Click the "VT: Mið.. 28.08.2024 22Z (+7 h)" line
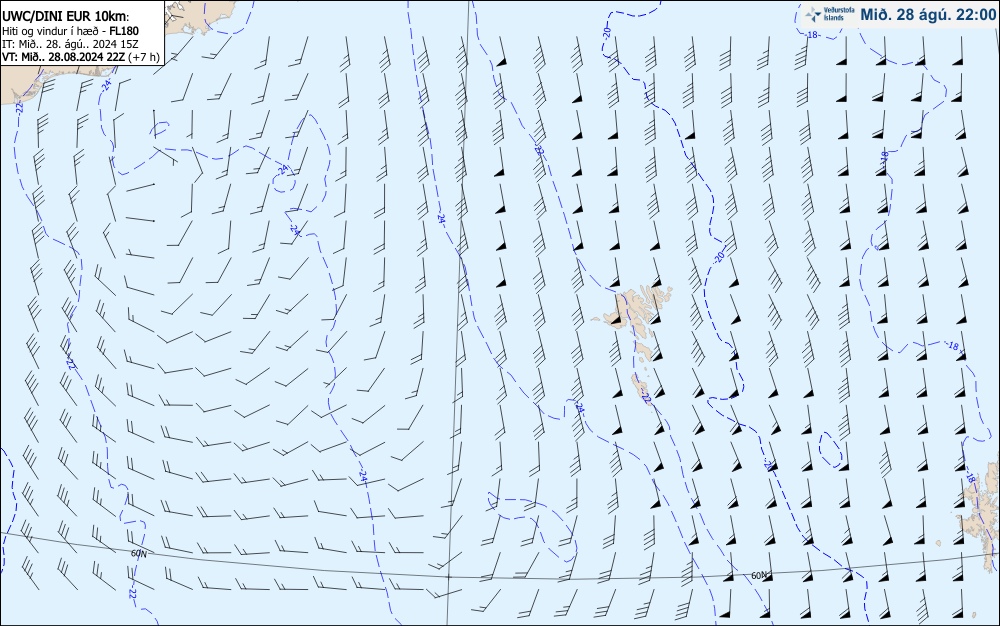The height and width of the screenshot is (626, 1000). tap(81, 57)
